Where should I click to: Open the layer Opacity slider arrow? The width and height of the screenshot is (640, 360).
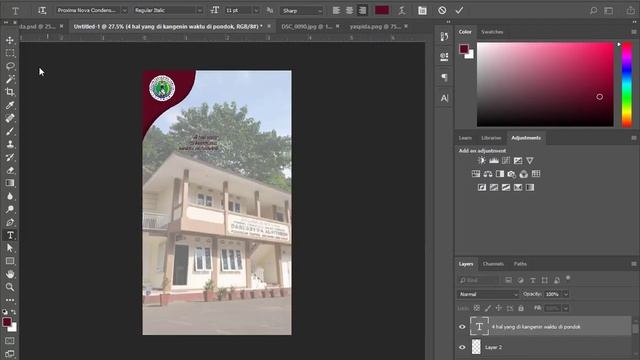[x=566, y=294]
